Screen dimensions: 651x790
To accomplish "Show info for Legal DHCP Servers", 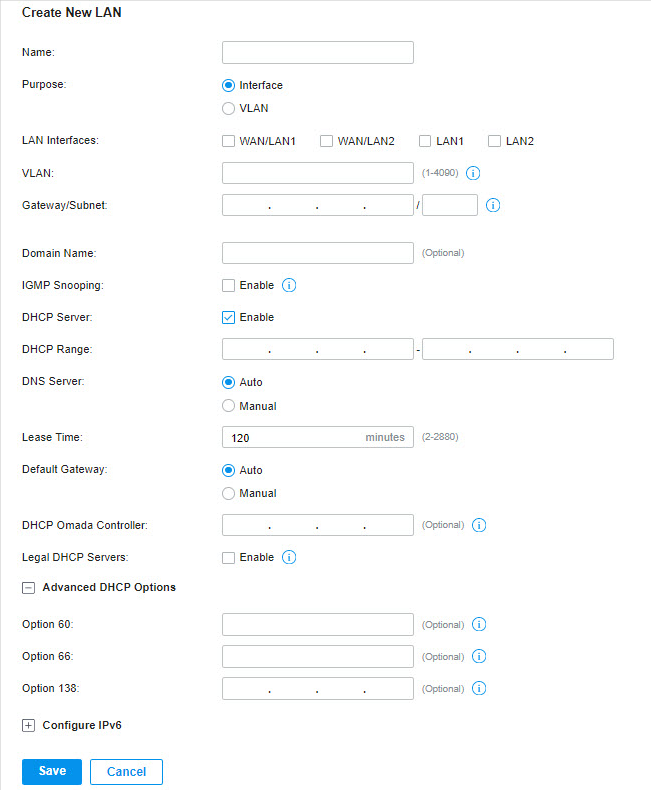I will [289, 557].
